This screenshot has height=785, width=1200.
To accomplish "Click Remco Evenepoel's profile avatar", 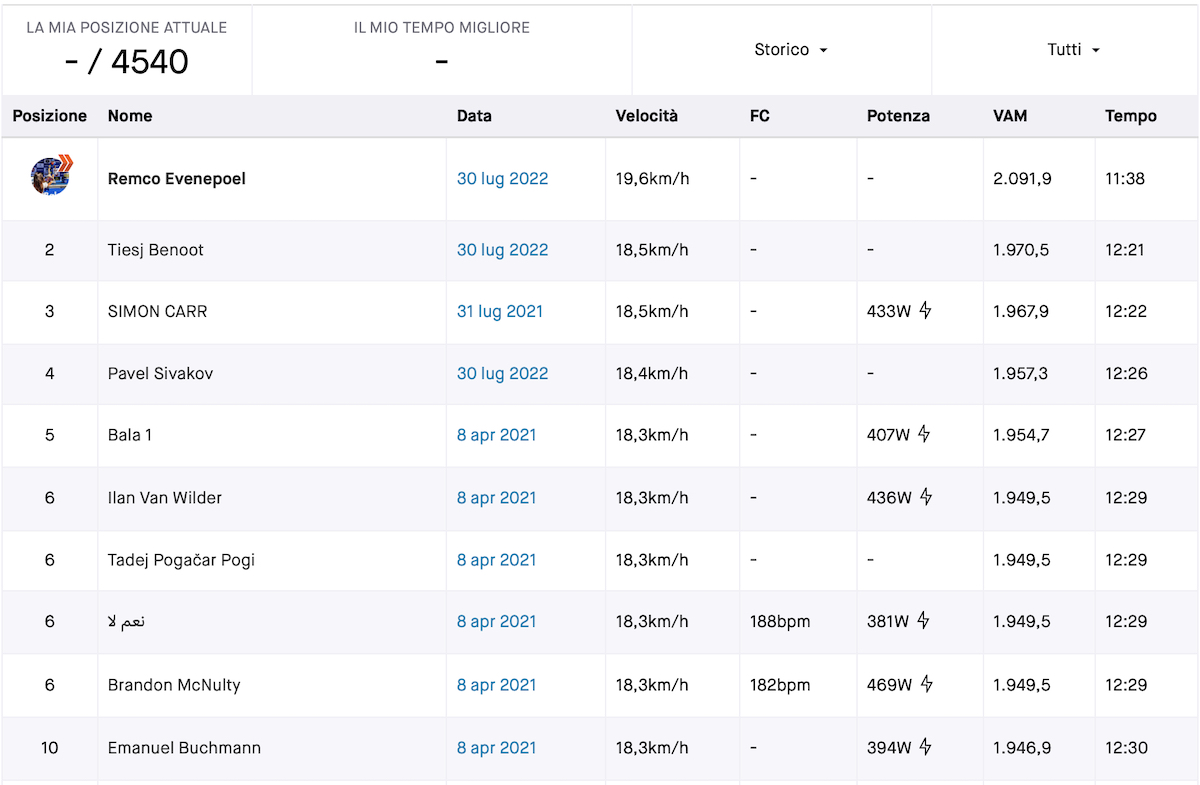I will pos(50,176).
